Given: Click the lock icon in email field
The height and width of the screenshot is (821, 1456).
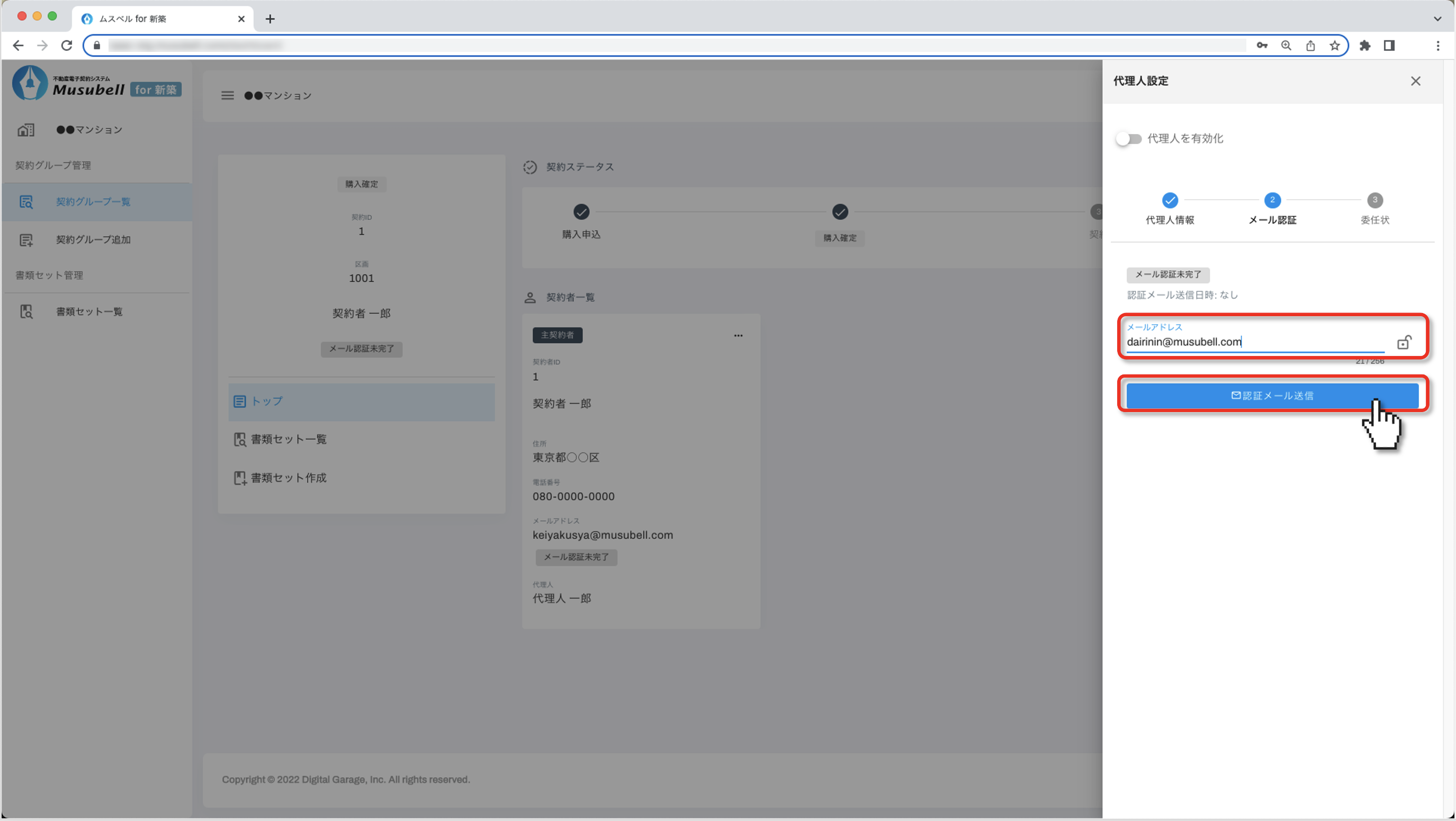Looking at the screenshot, I should (x=1404, y=342).
